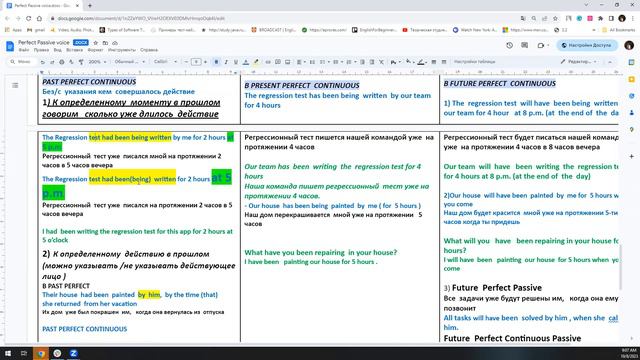Open the Calibri font dropdown
Viewport: 640px width, 360px height.
pyautogui.click(x=165, y=62)
